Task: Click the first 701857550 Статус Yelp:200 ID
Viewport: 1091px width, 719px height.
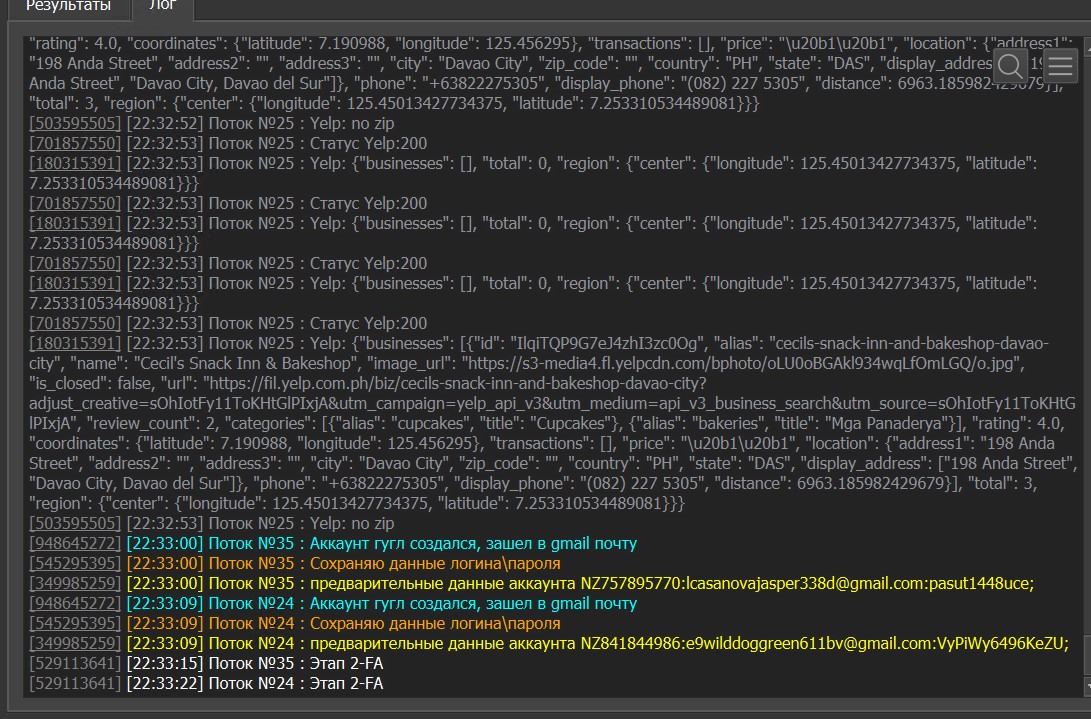Action: click(x=76, y=144)
